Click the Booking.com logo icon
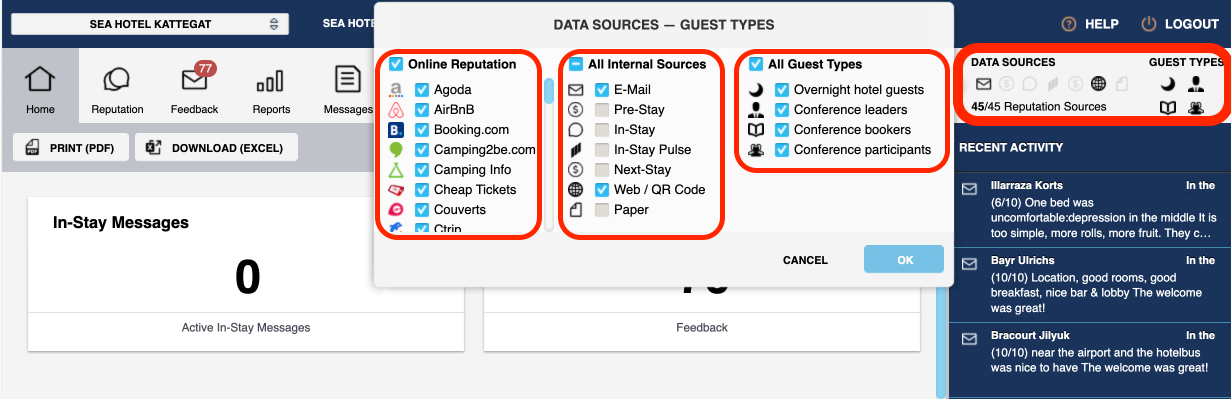Image resolution: width=1231 pixels, height=399 pixels. (396, 130)
